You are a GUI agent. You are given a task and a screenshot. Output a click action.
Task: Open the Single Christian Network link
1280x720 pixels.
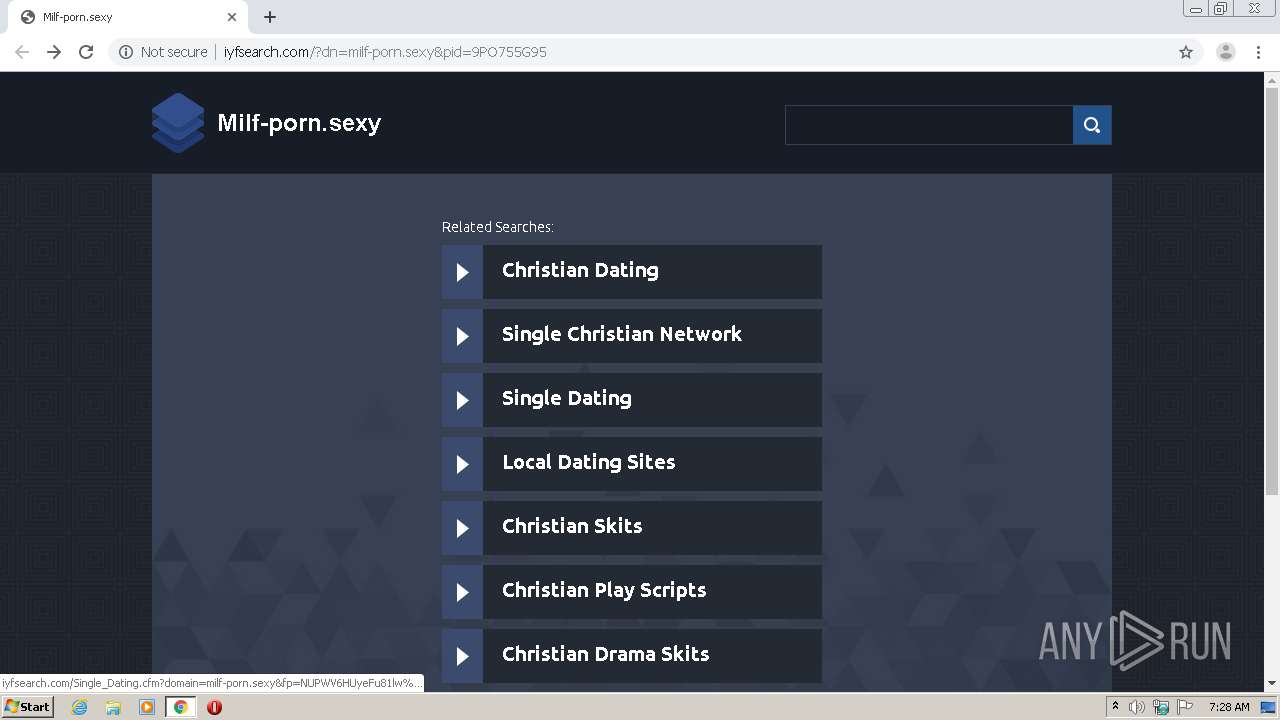pyautogui.click(x=622, y=334)
